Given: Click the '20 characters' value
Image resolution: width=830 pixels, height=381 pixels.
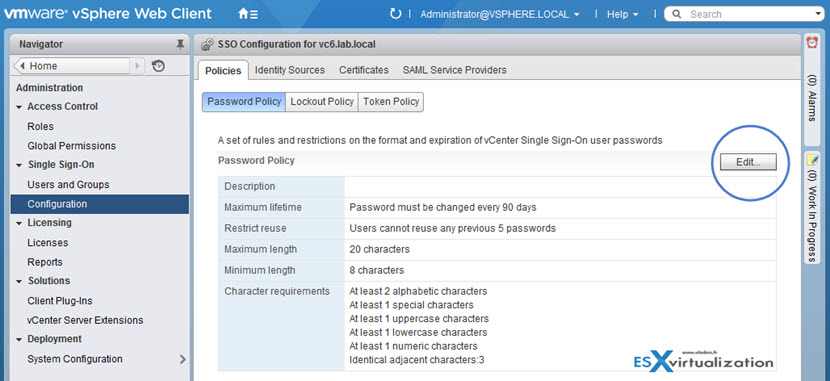Looking at the screenshot, I should [x=380, y=249].
